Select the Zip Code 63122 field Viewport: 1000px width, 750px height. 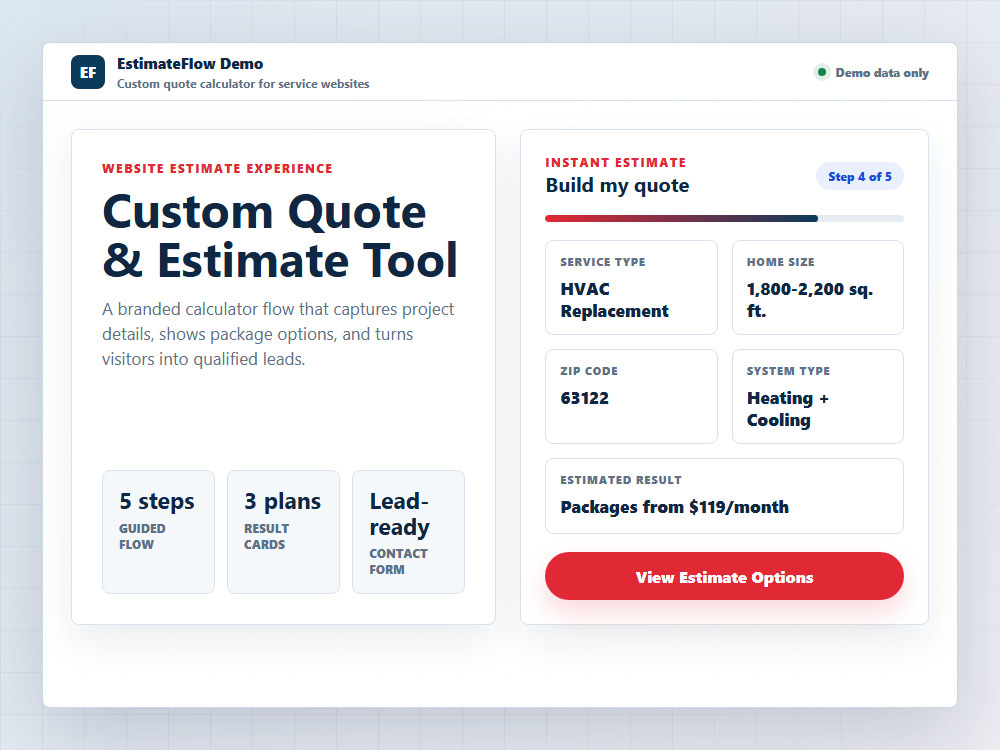pos(631,397)
